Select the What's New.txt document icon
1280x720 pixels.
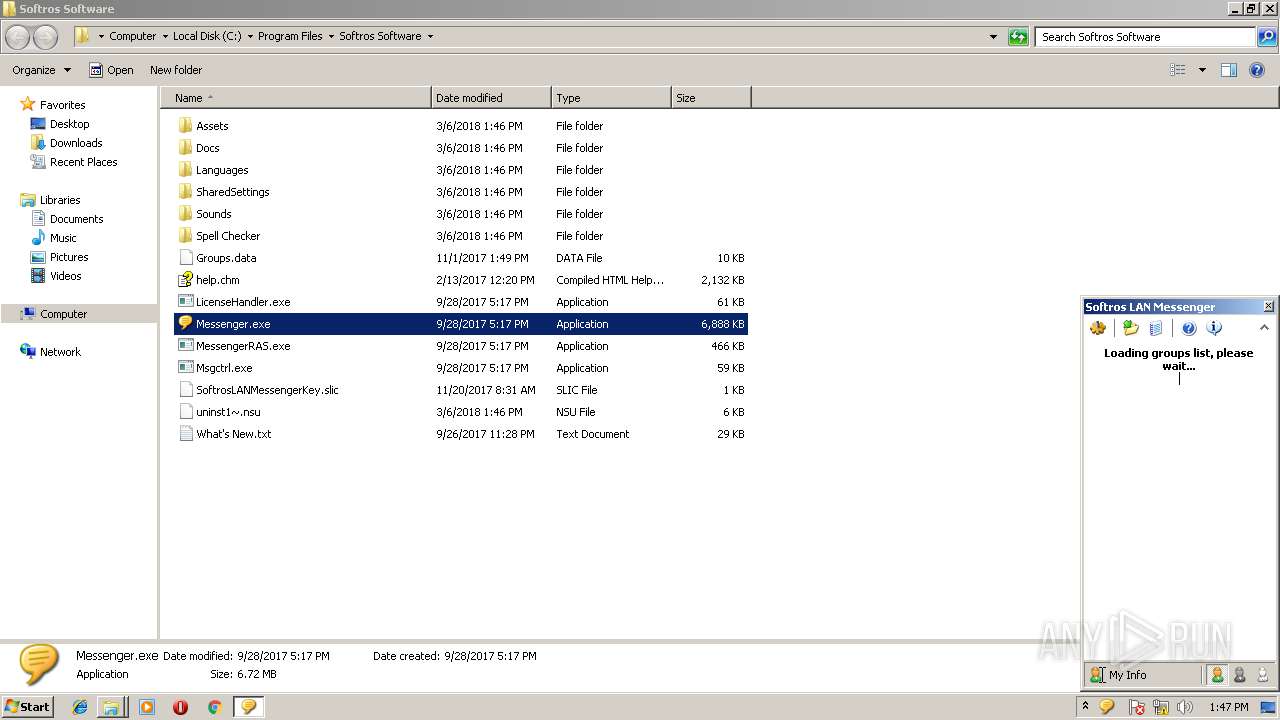(185, 433)
